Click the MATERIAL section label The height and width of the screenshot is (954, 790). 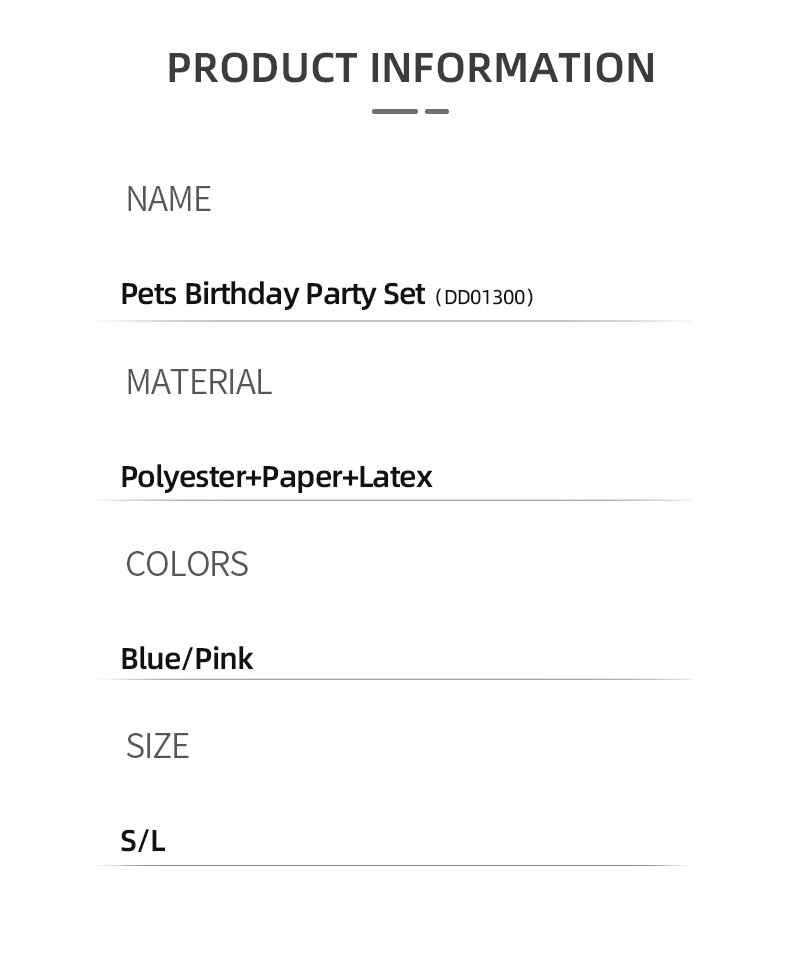(x=198, y=382)
